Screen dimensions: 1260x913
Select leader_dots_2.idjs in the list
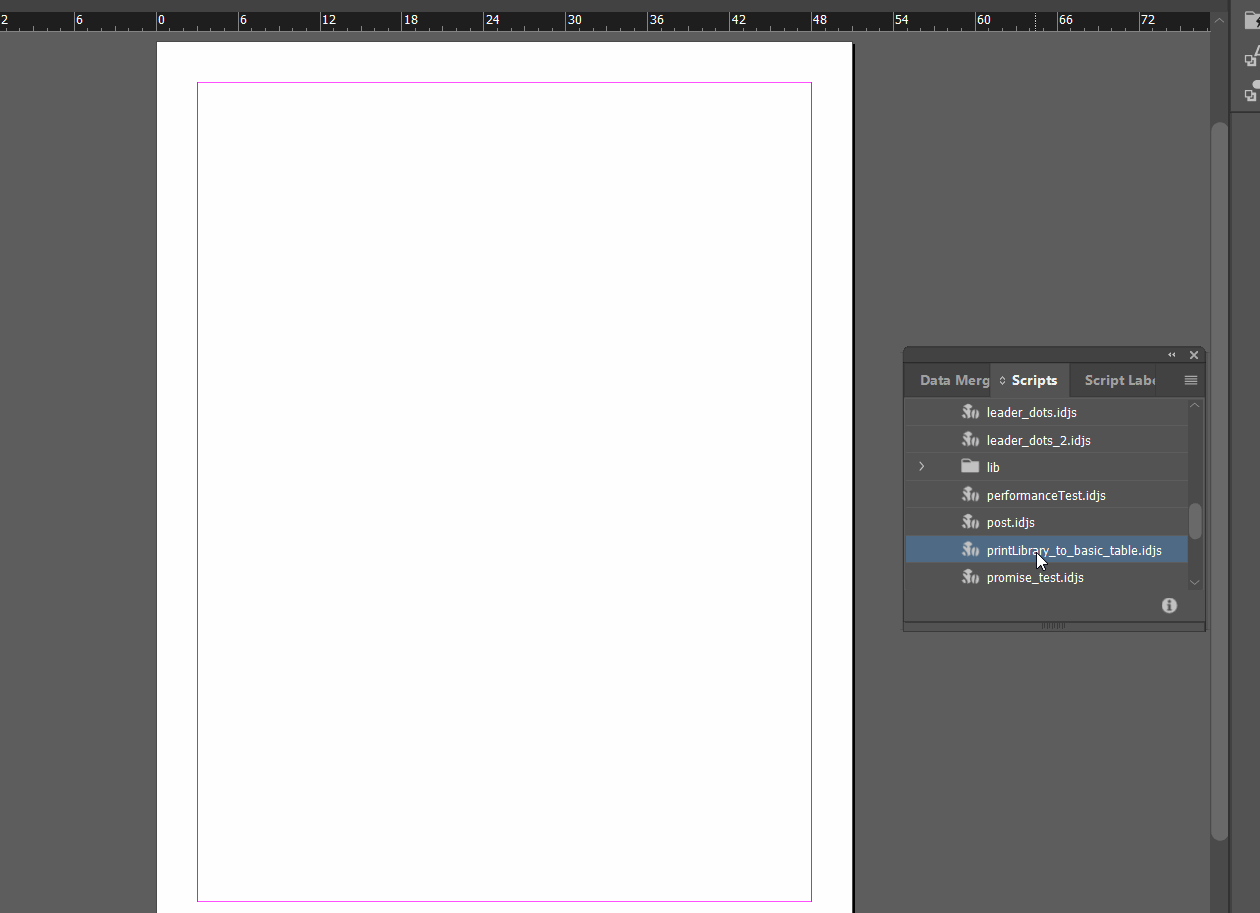1047,440
